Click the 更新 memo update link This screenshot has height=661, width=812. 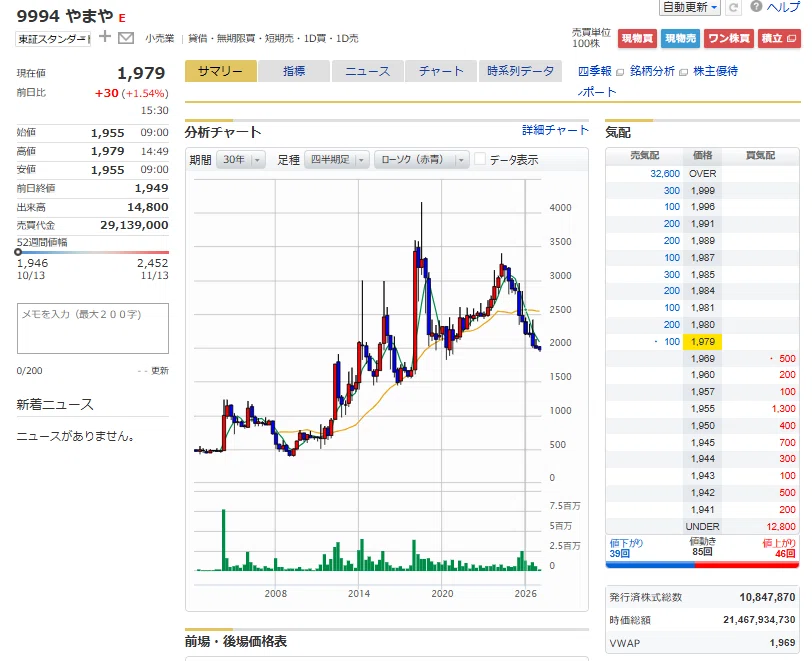[x=160, y=371]
